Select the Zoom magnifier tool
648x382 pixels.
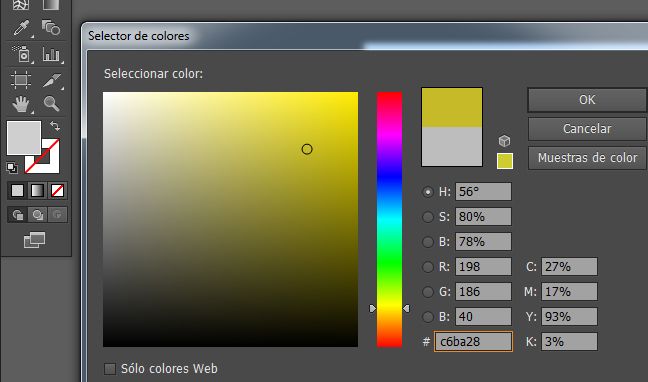click(51, 103)
